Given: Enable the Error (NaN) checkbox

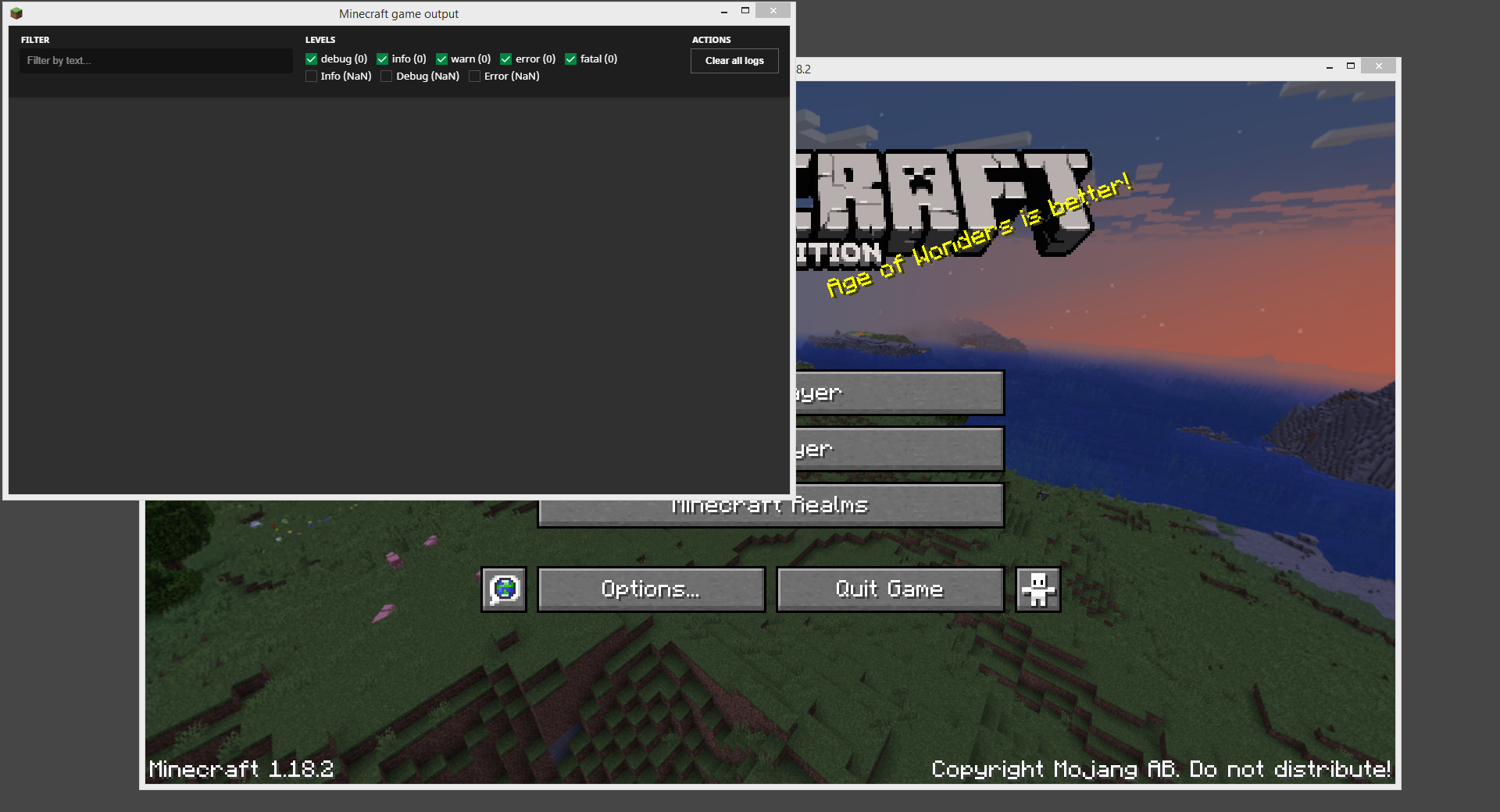Looking at the screenshot, I should 475,77.
